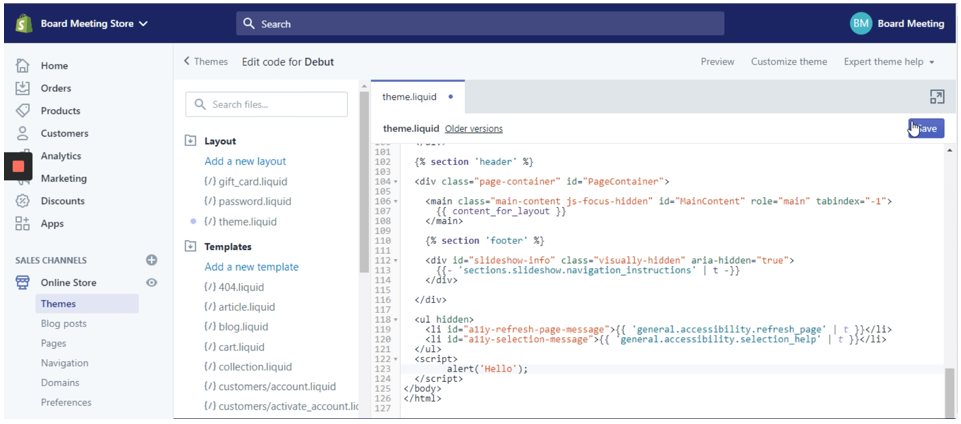This screenshot has width=961, height=424.
Task: Open customers/activate_account template
Action: point(281,406)
